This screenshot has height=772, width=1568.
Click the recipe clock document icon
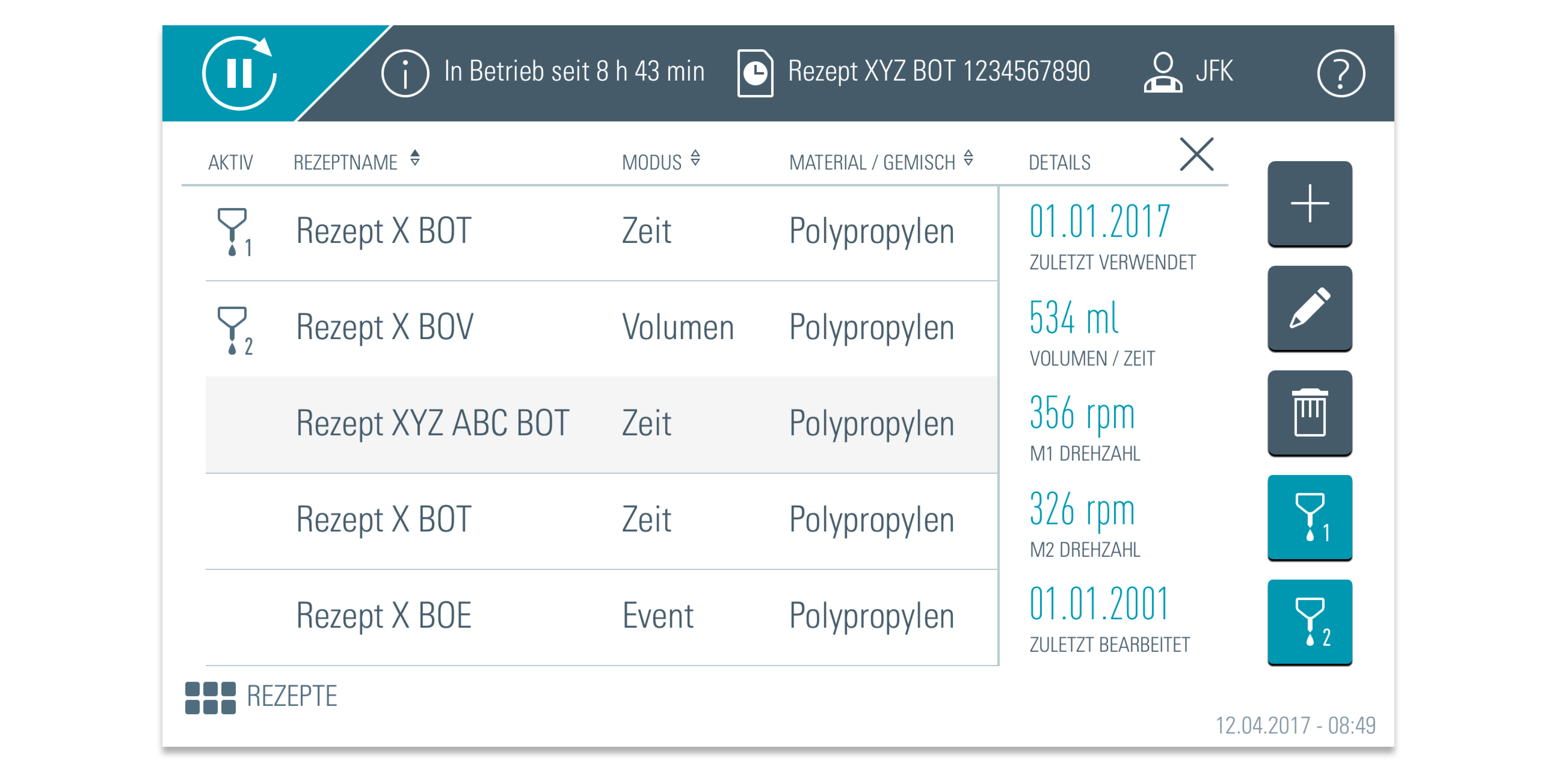(755, 73)
